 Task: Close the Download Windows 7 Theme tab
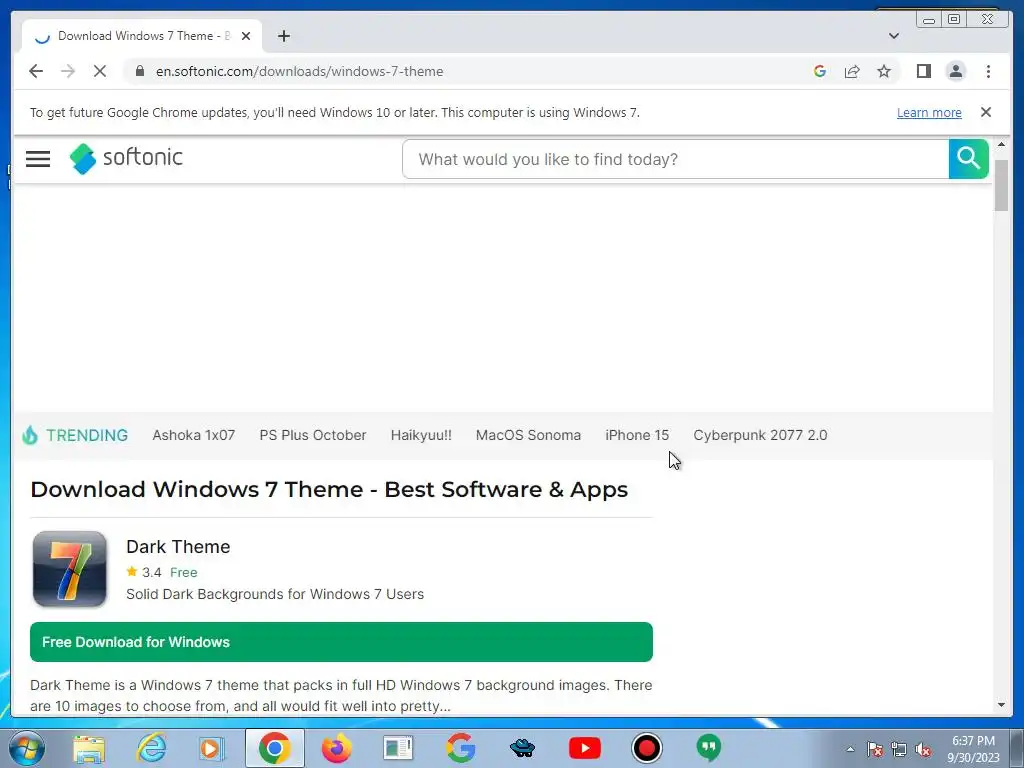(x=246, y=36)
